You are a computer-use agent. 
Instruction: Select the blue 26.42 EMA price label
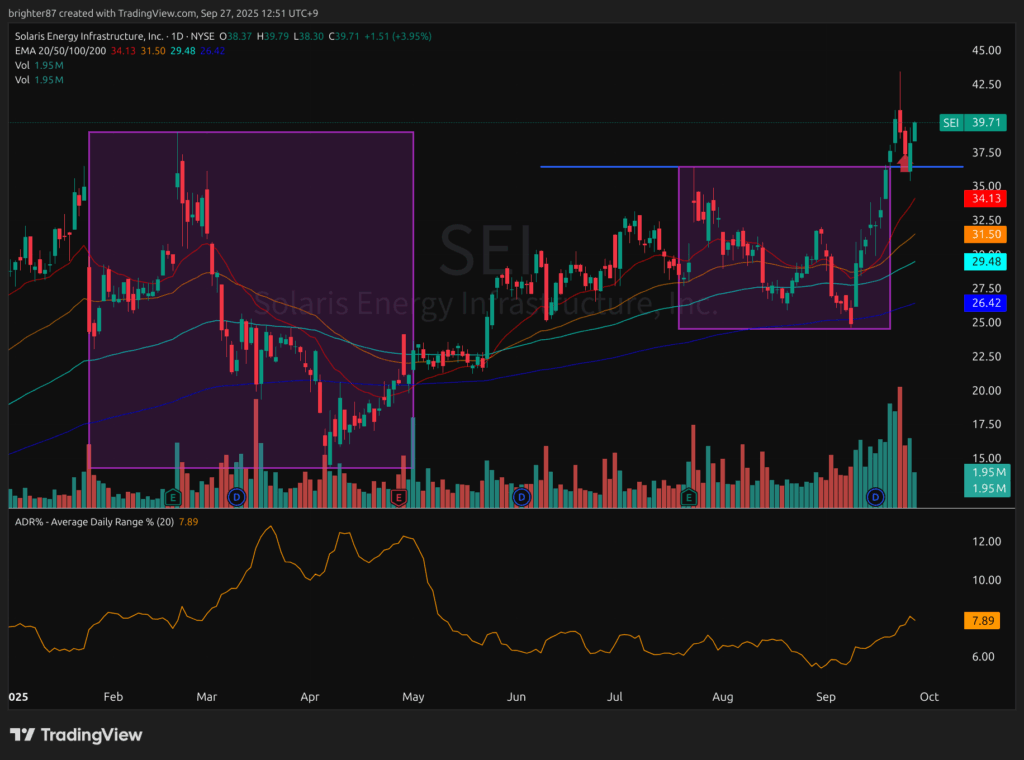(985, 303)
